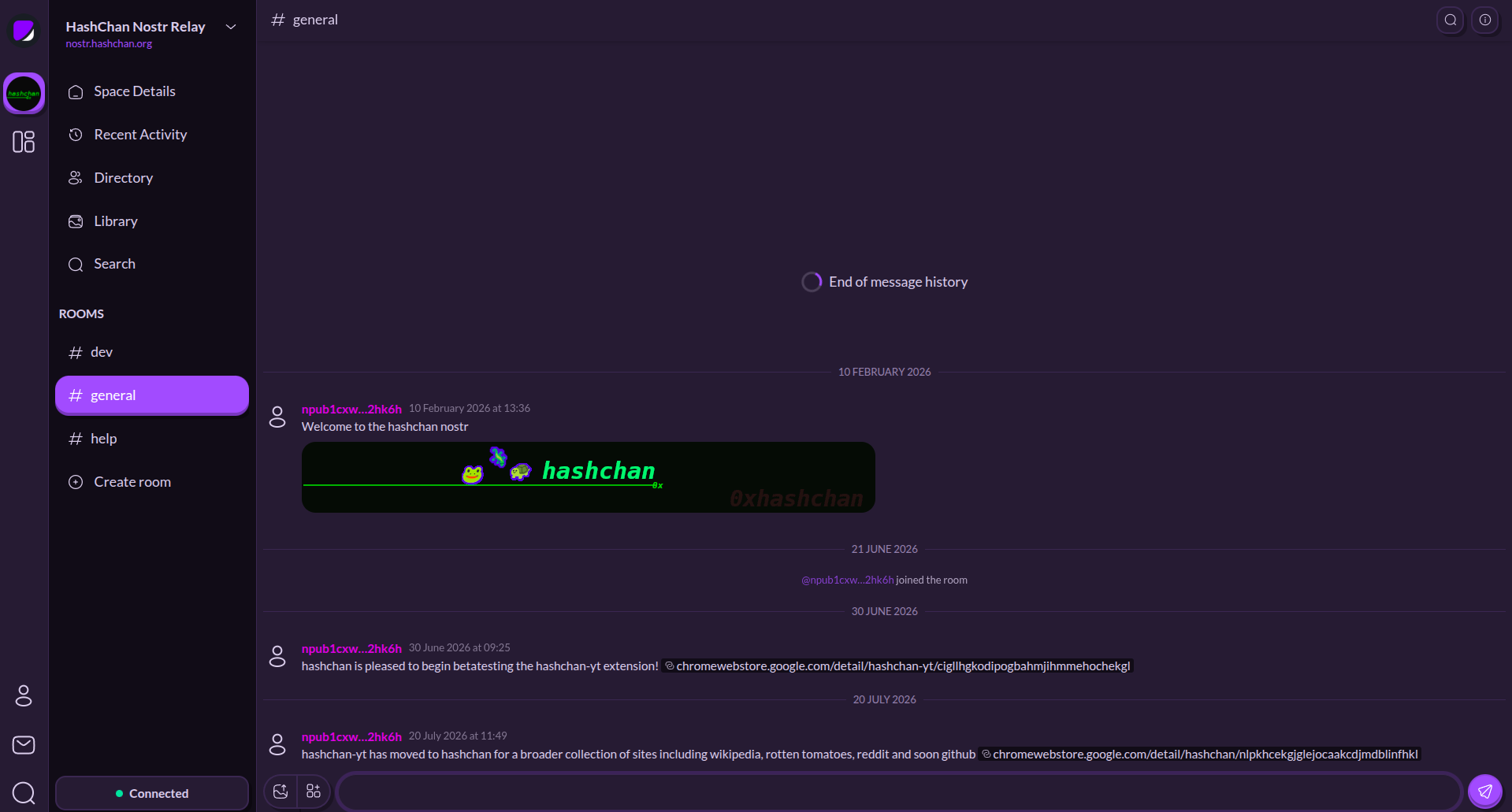1512x812 pixels.
Task: Click avatar of the Welcome message author
Action: [277, 417]
